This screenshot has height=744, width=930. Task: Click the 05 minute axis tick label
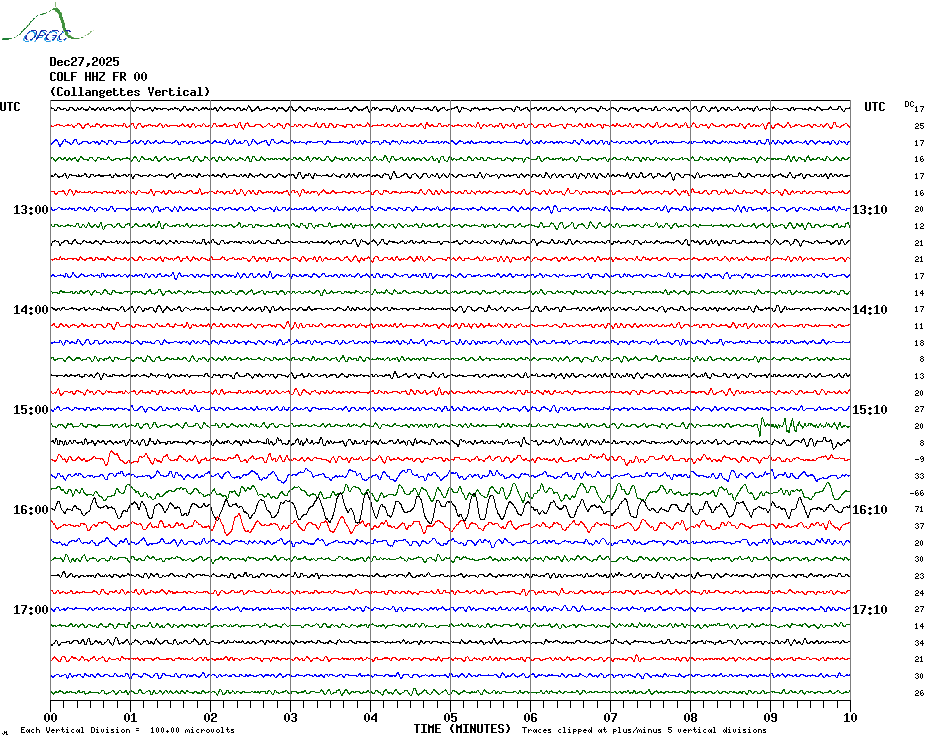(x=451, y=717)
